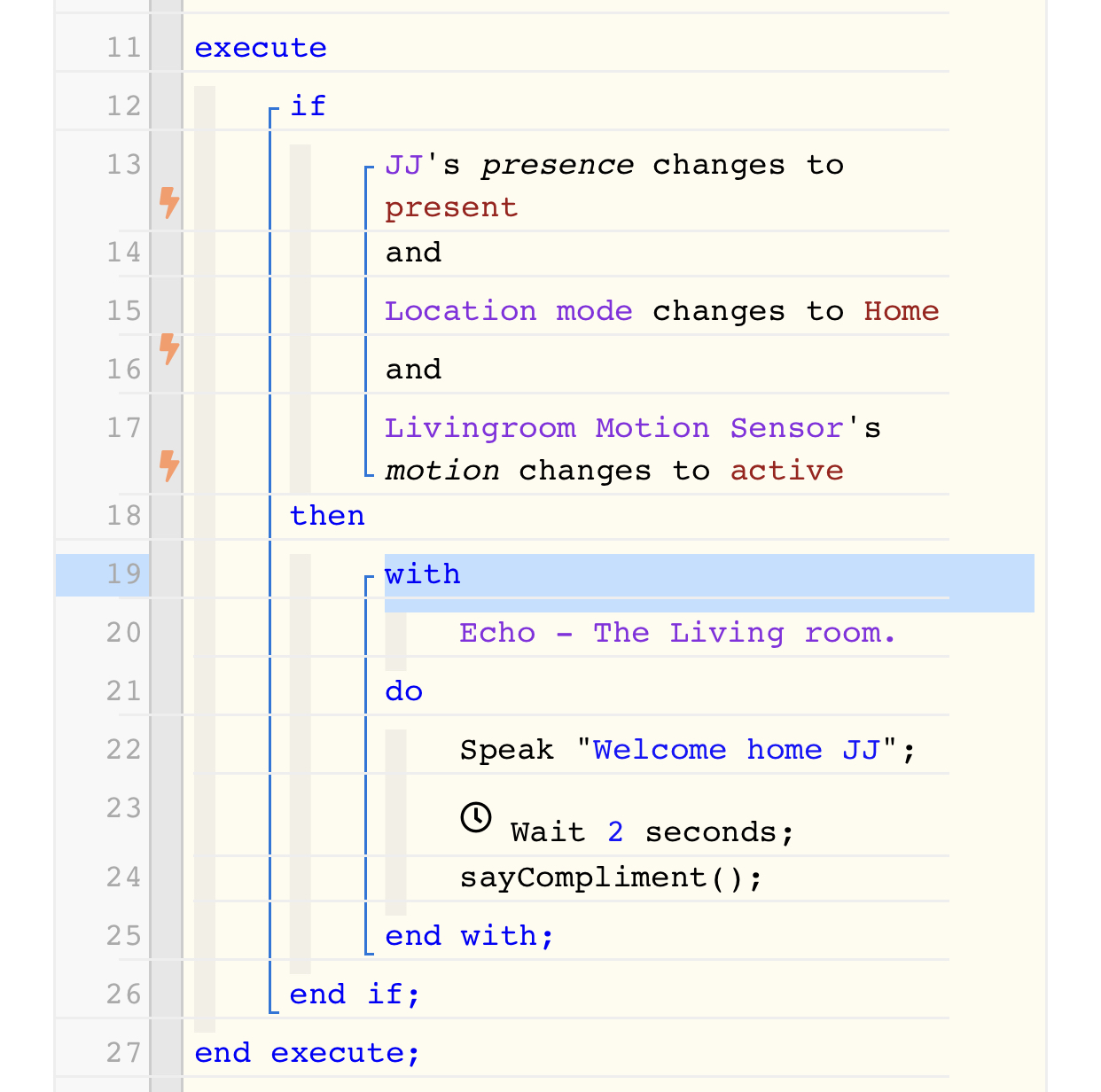
Task: Click the lightning bolt icon beside line 15
Action: 169,349
